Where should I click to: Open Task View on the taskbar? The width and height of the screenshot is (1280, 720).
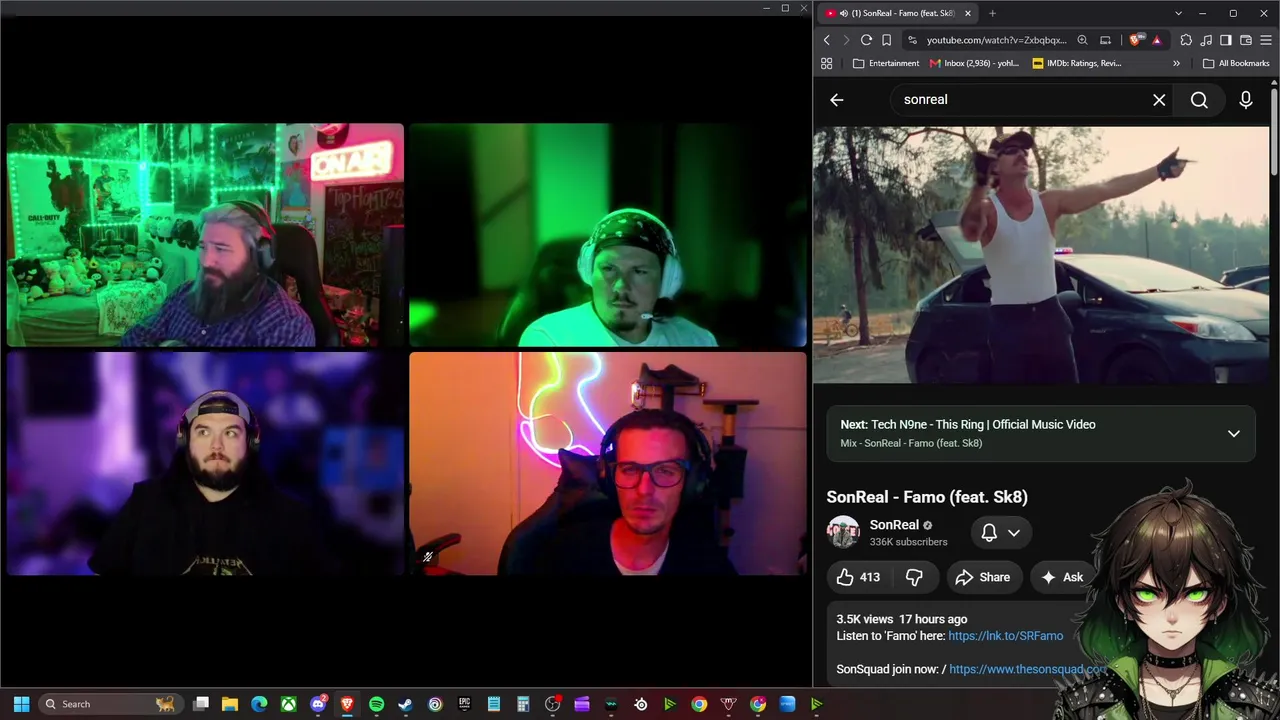click(x=201, y=704)
